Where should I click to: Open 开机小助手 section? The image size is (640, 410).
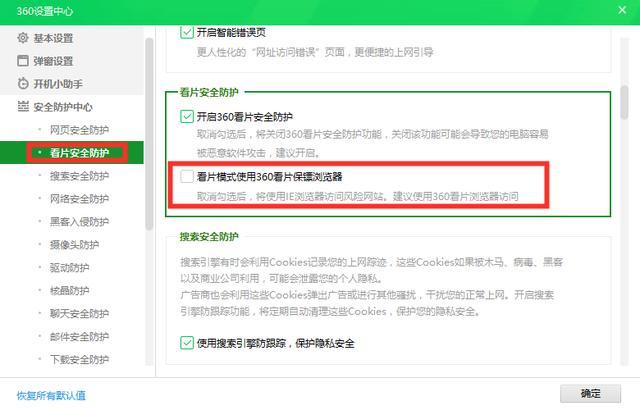point(72,84)
